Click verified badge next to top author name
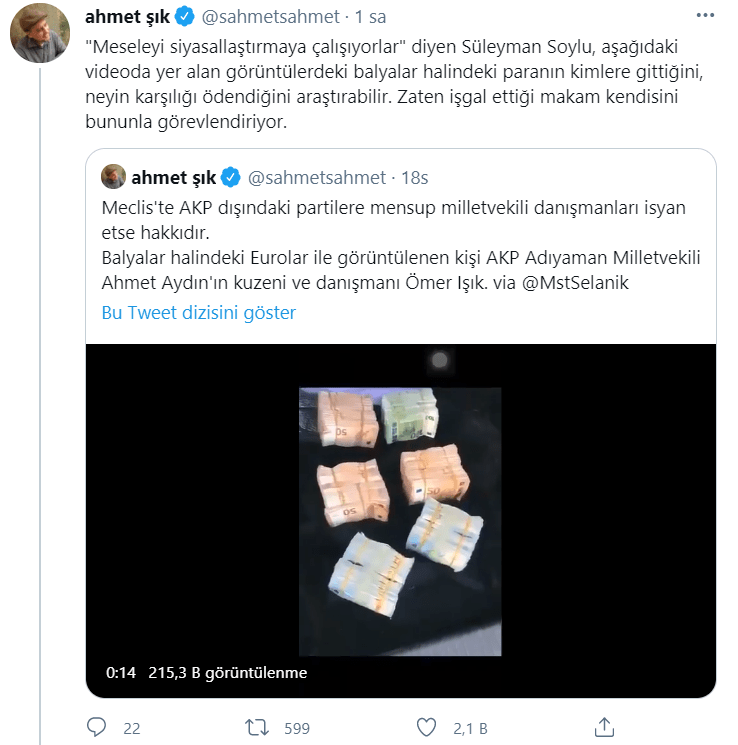The height and width of the screenshot is (745, 738). coord(184,17)
